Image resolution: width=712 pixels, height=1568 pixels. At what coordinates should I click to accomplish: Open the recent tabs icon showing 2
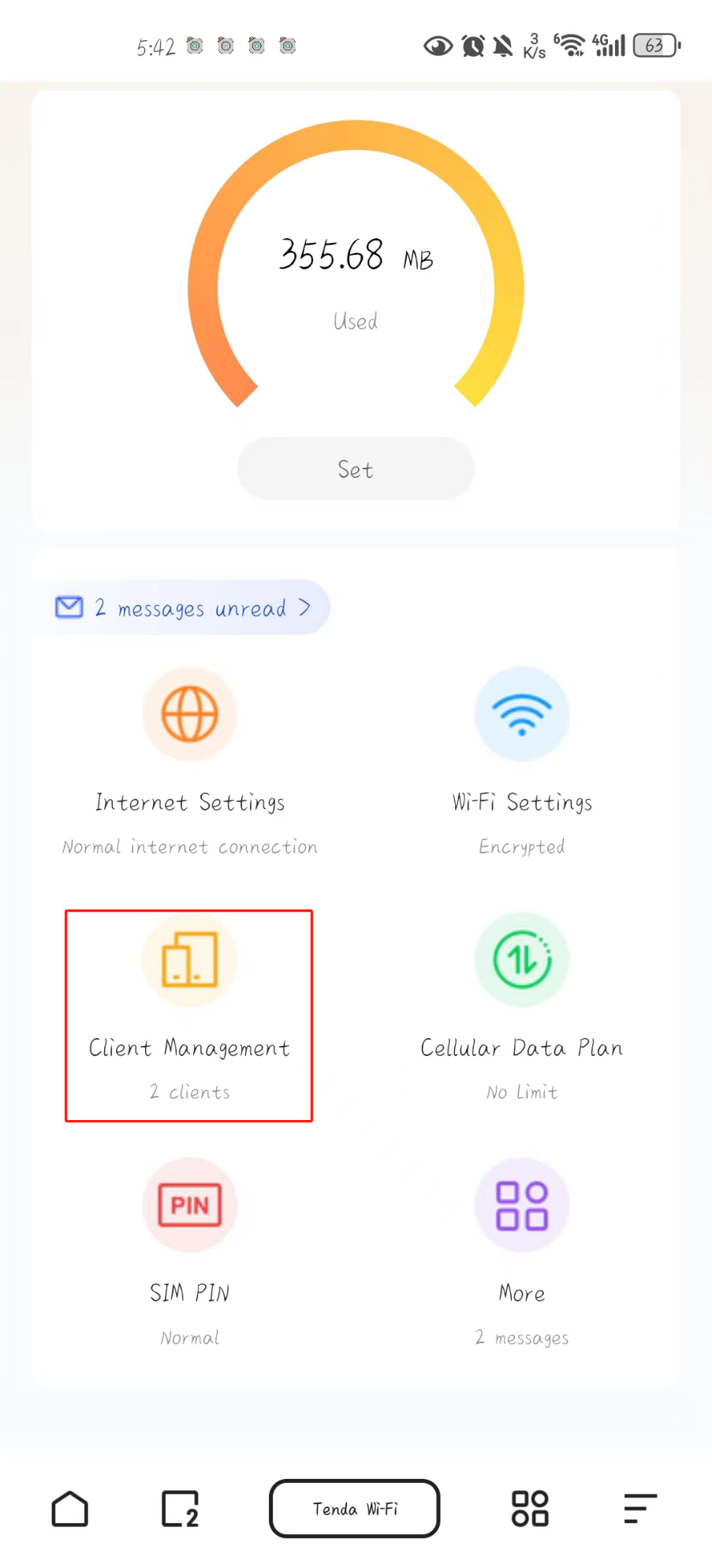tap(181, 1509)
